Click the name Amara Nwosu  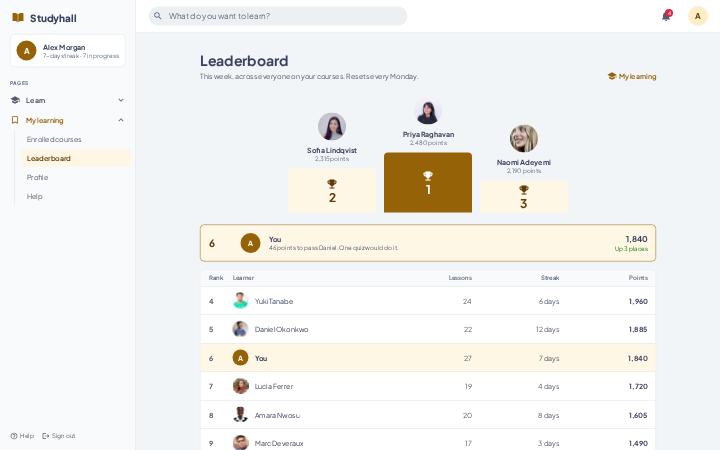[x=277, y=415]
